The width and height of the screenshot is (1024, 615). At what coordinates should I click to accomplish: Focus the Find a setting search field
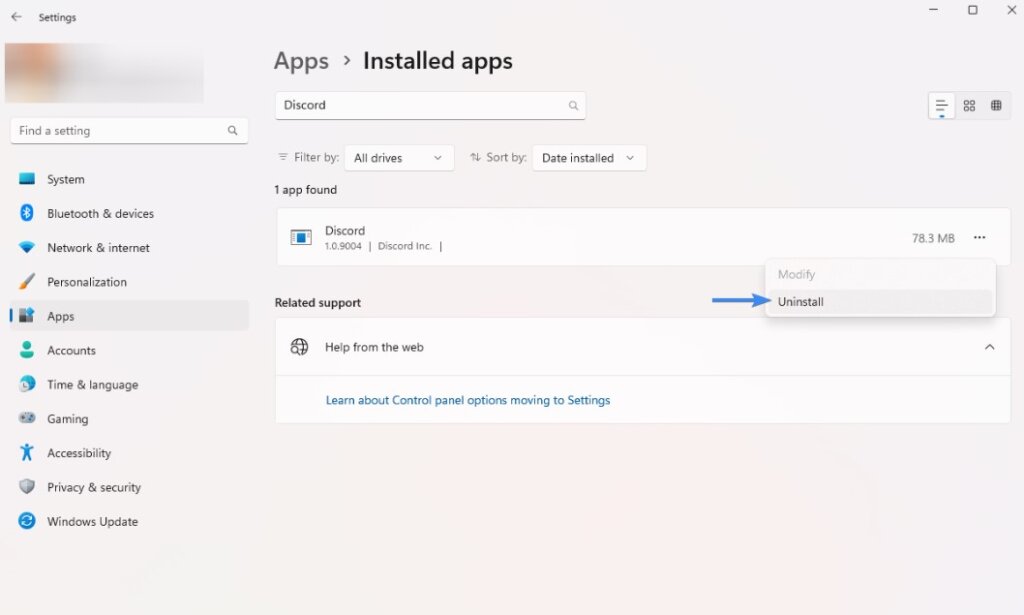[129, 131]
